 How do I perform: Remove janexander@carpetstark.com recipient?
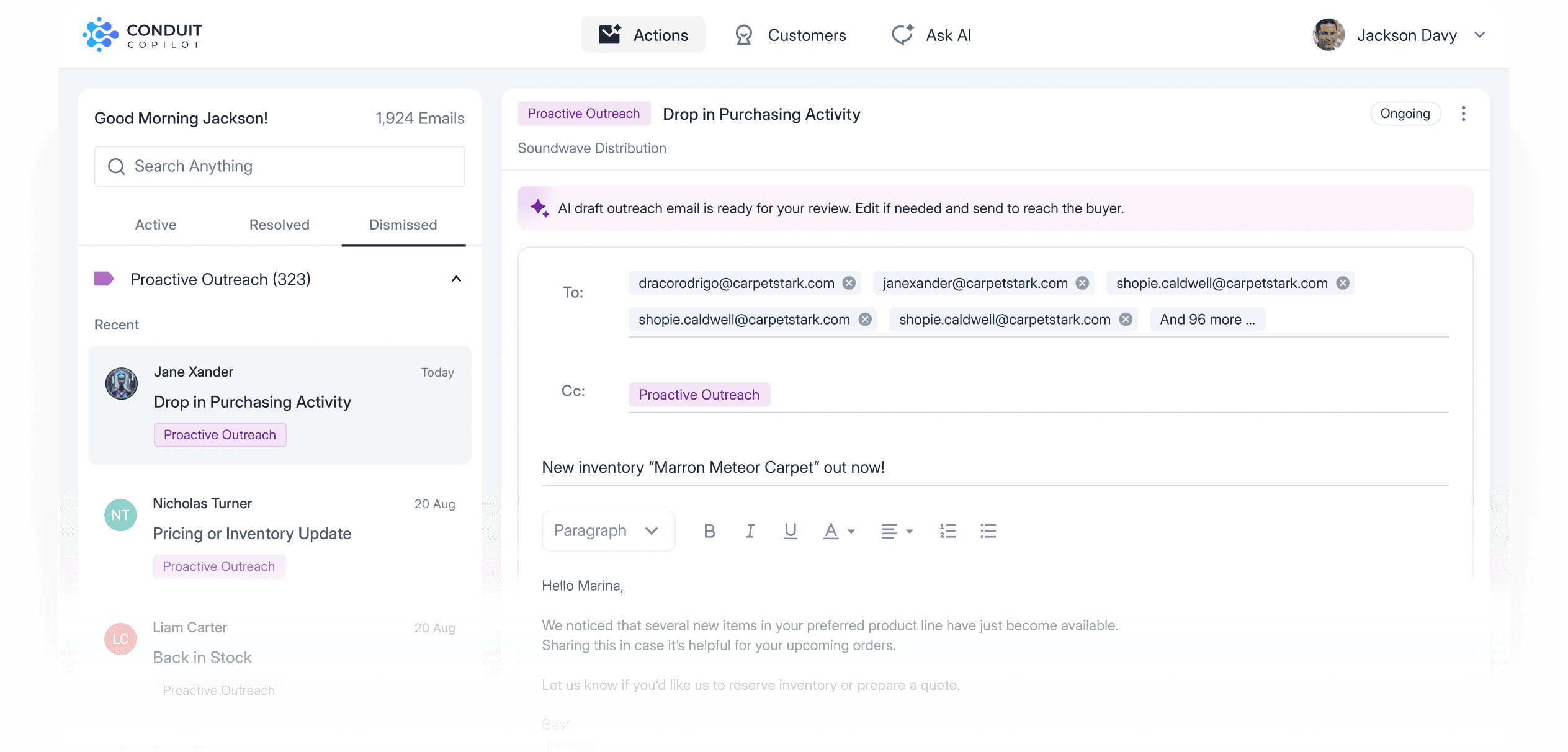click(1082, 284)
